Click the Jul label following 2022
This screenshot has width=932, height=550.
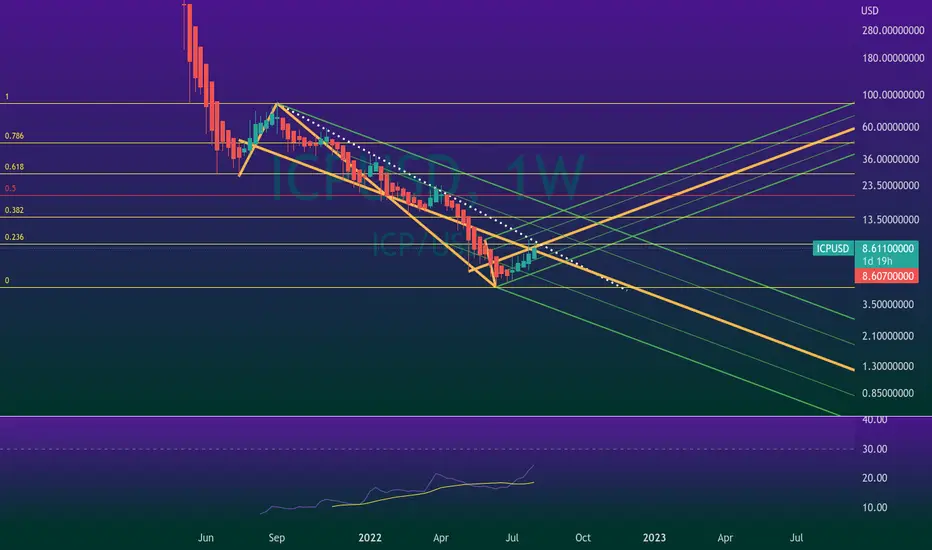tap(512, 538)
